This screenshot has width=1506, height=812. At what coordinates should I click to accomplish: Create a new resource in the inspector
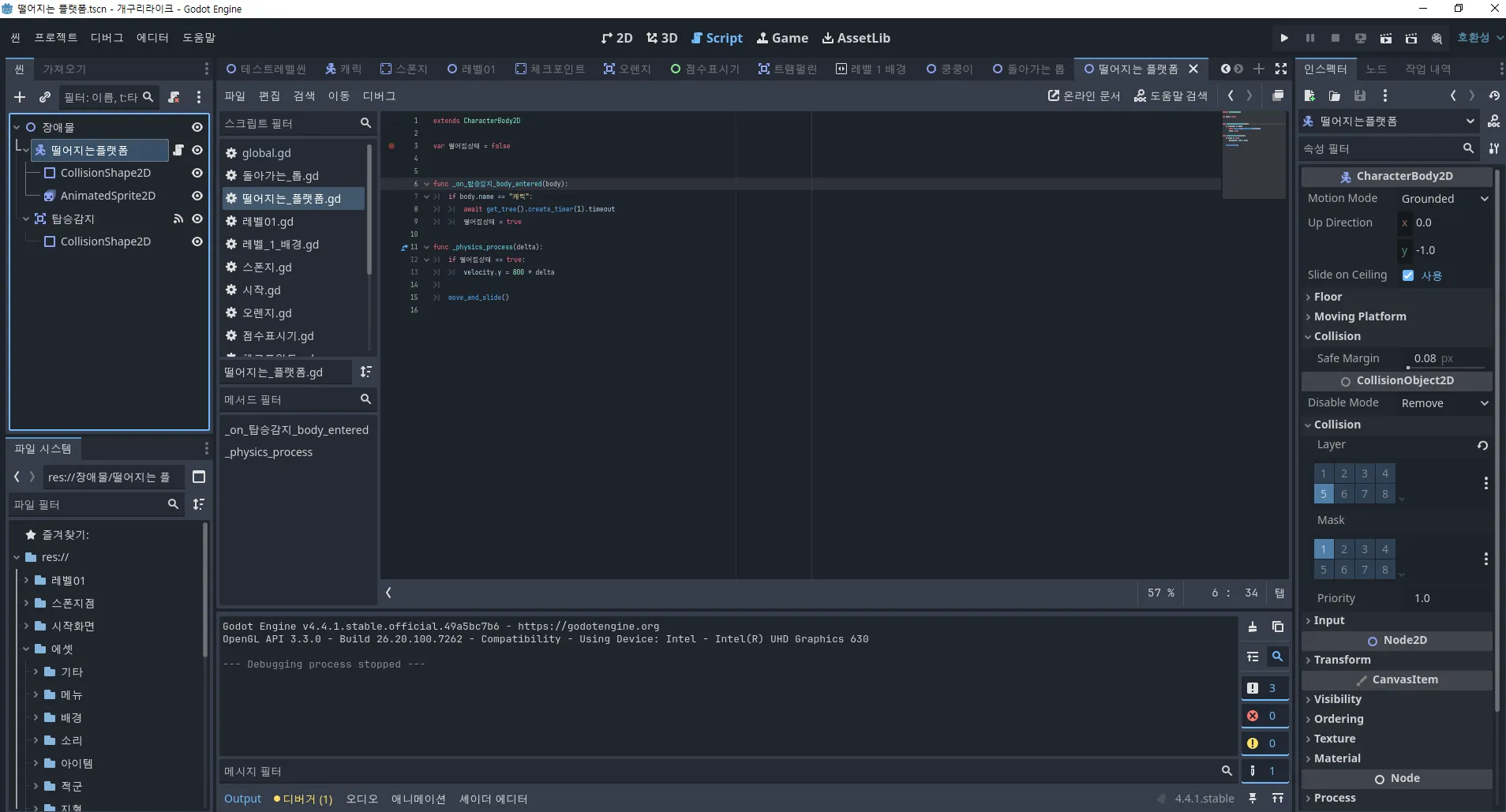point(1309,95)
